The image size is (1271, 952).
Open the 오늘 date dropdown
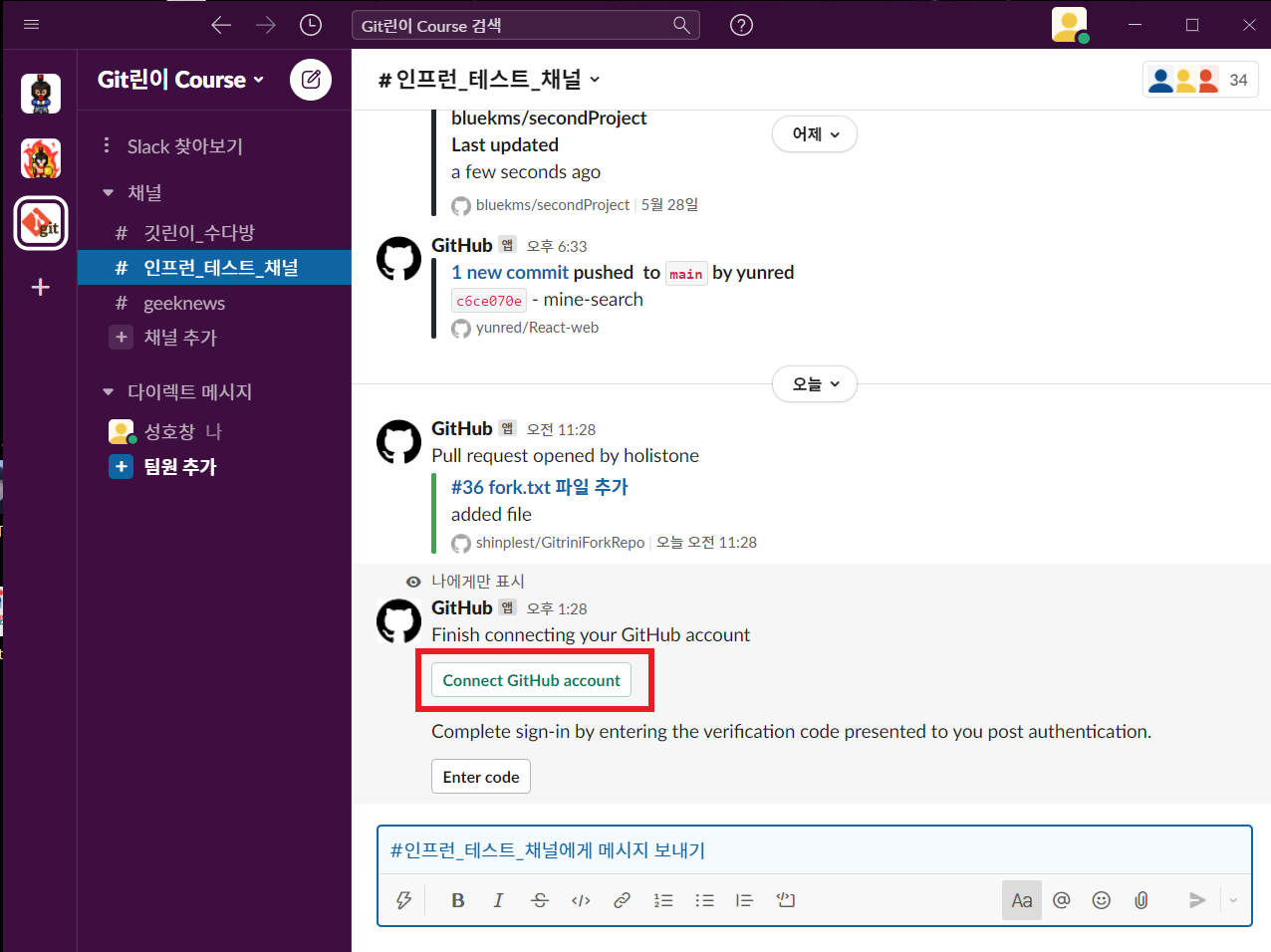coord(815,384)
